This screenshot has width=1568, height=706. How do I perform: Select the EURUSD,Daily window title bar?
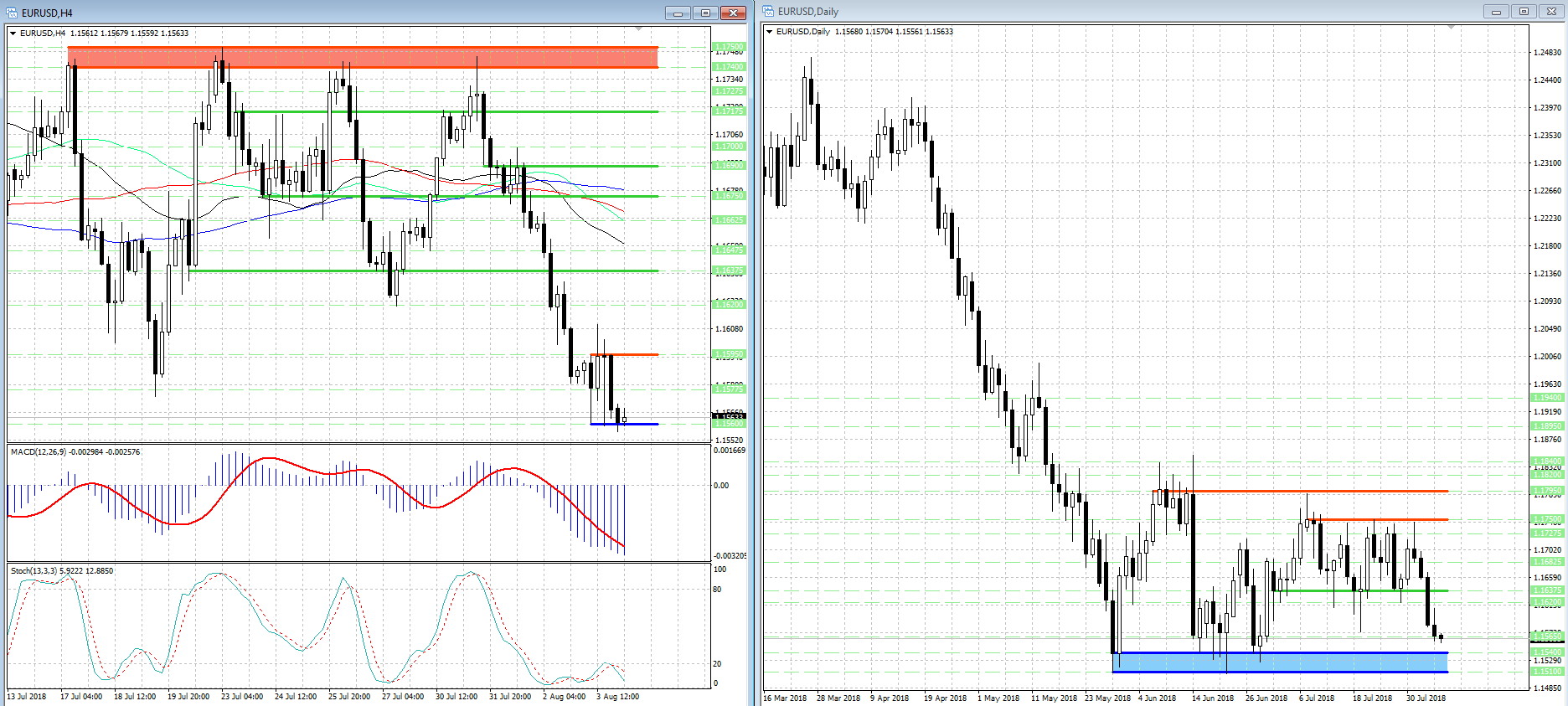pos(1089,12)
